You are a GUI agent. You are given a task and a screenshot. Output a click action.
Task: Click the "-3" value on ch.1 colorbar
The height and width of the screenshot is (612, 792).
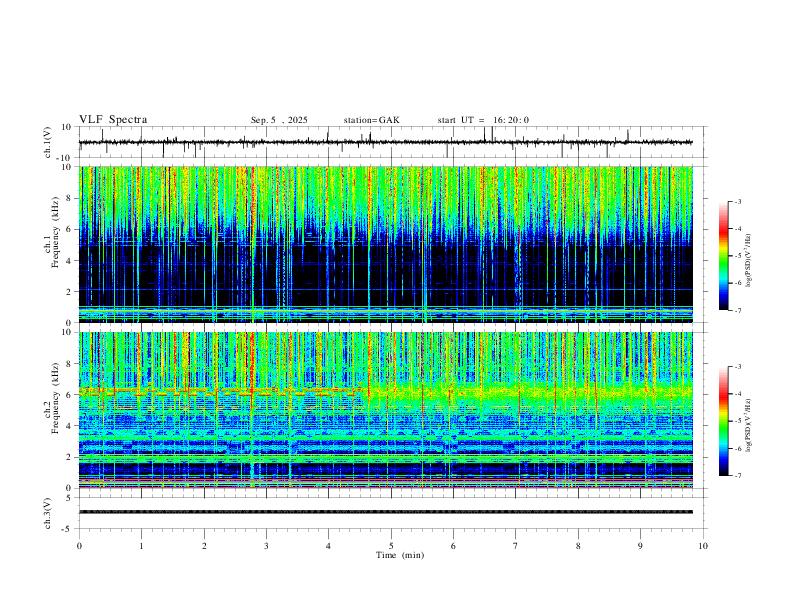[x=737, y=201]
